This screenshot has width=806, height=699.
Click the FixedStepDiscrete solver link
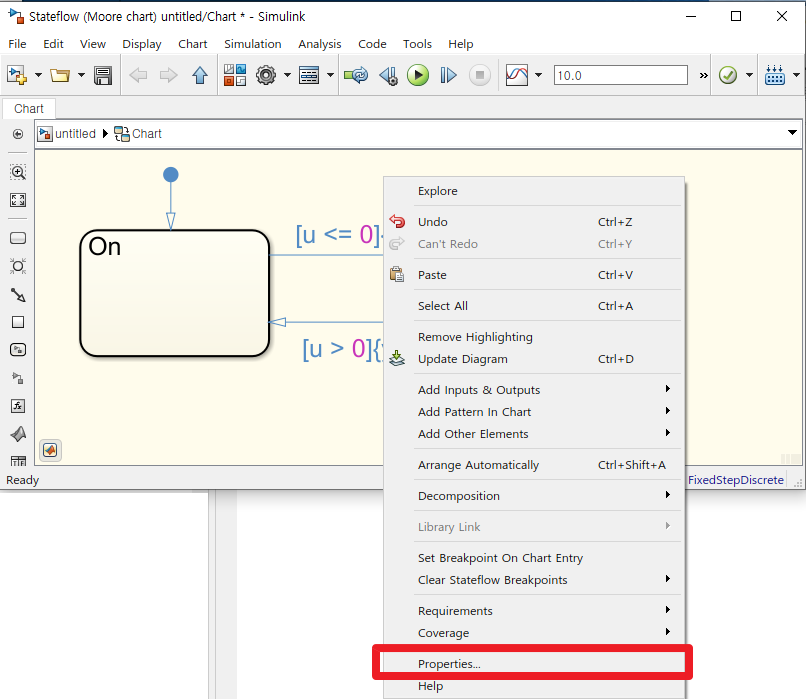click(x=736, y=480)
